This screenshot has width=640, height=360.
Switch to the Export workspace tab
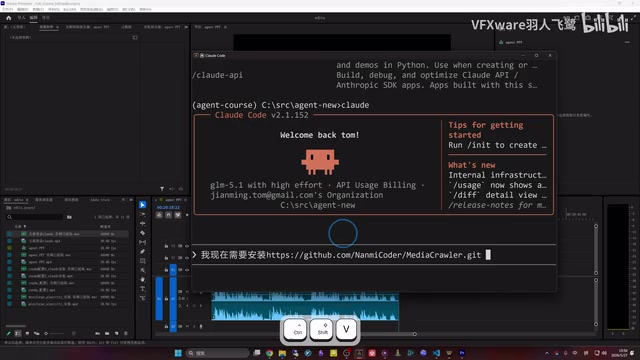[x=46, y=18]
